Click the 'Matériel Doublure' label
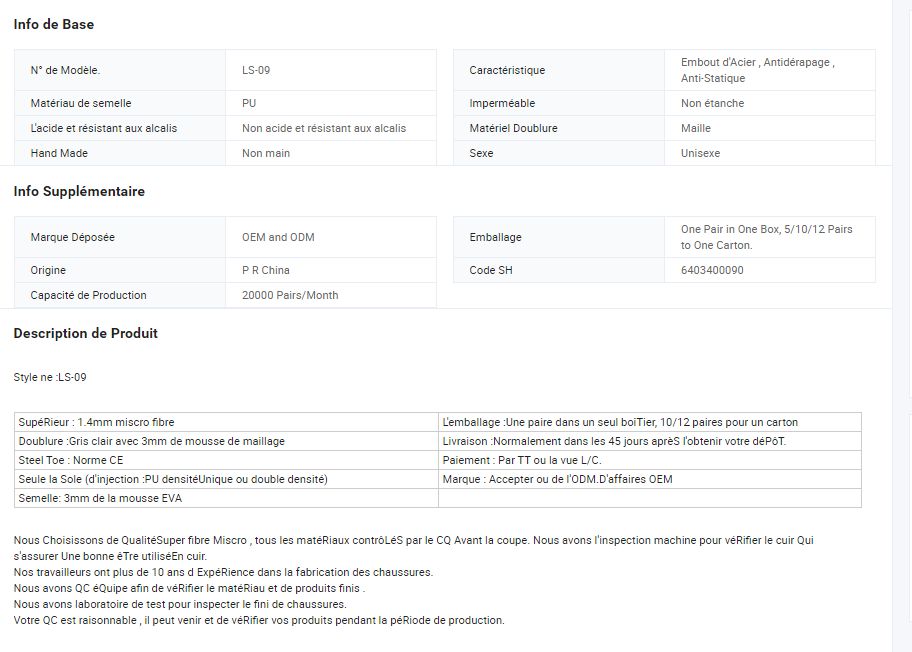This screenshot has width=912, height=652. 513,128
